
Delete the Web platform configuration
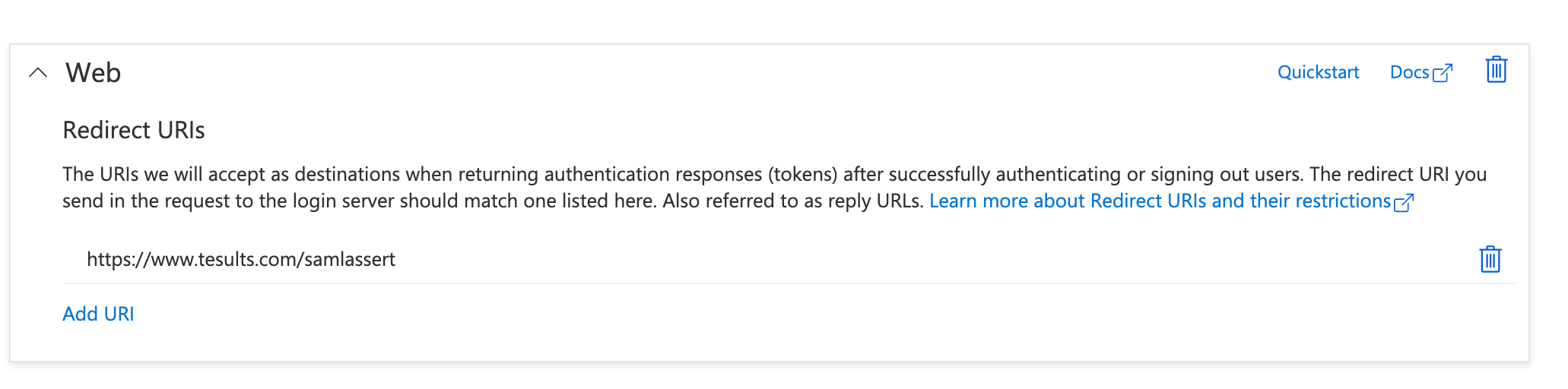1496,70
